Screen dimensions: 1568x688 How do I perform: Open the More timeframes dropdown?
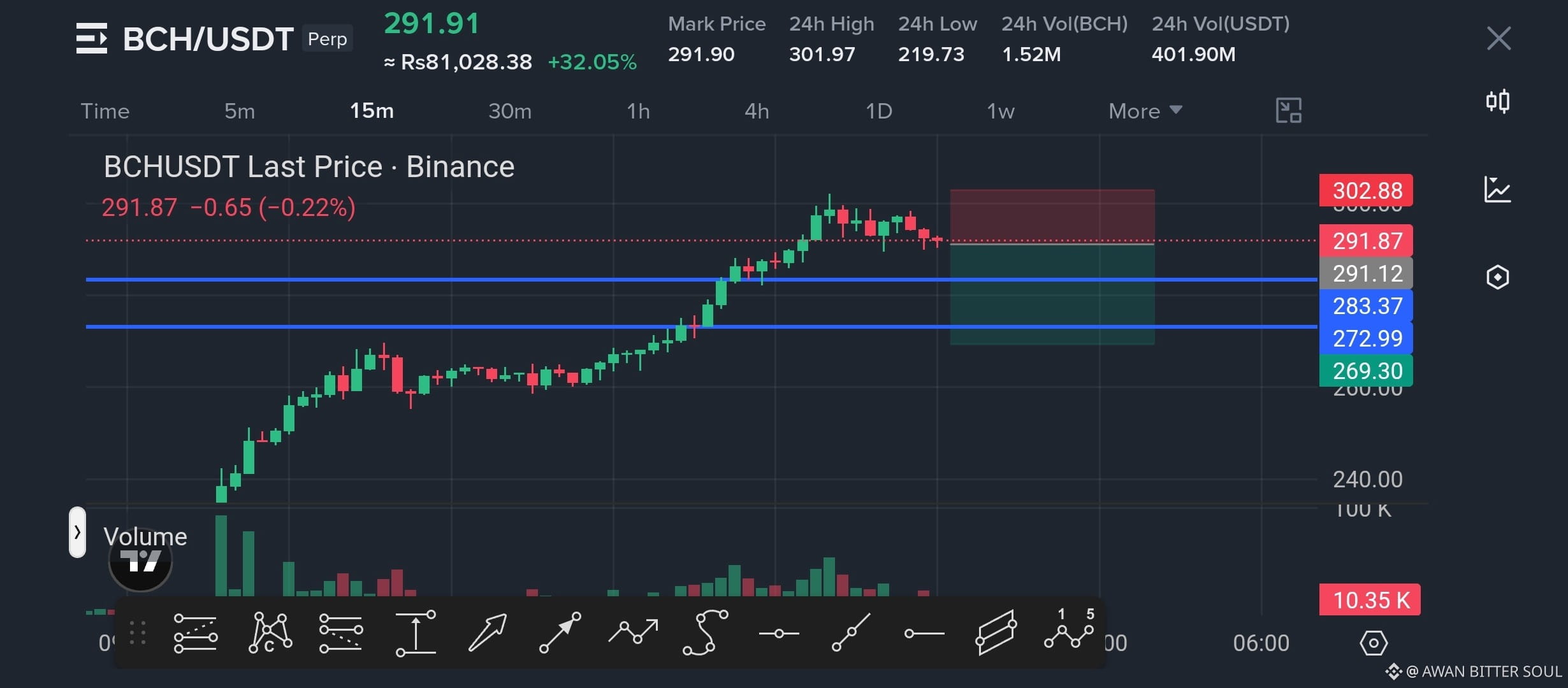click(x=1145, y=111)
